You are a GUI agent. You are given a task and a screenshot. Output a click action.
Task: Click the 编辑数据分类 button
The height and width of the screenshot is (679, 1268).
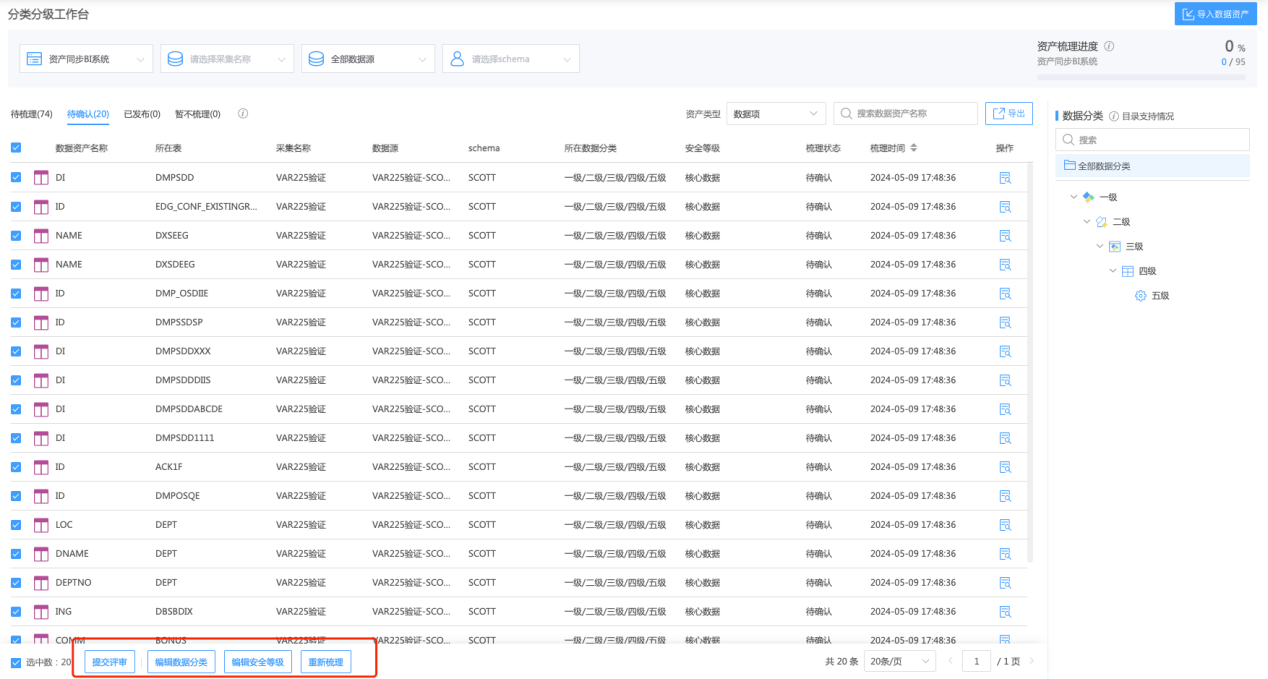(181, 662)
